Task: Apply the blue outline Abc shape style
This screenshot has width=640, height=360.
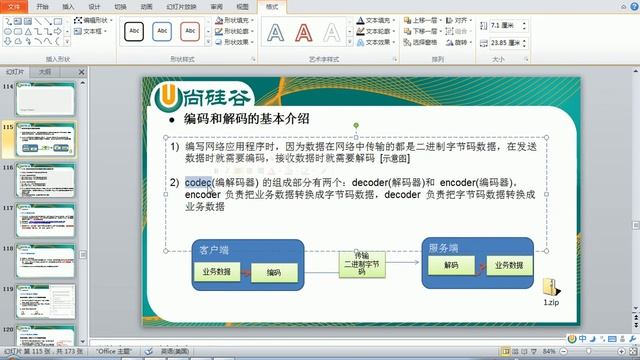Action: [162, 31]
